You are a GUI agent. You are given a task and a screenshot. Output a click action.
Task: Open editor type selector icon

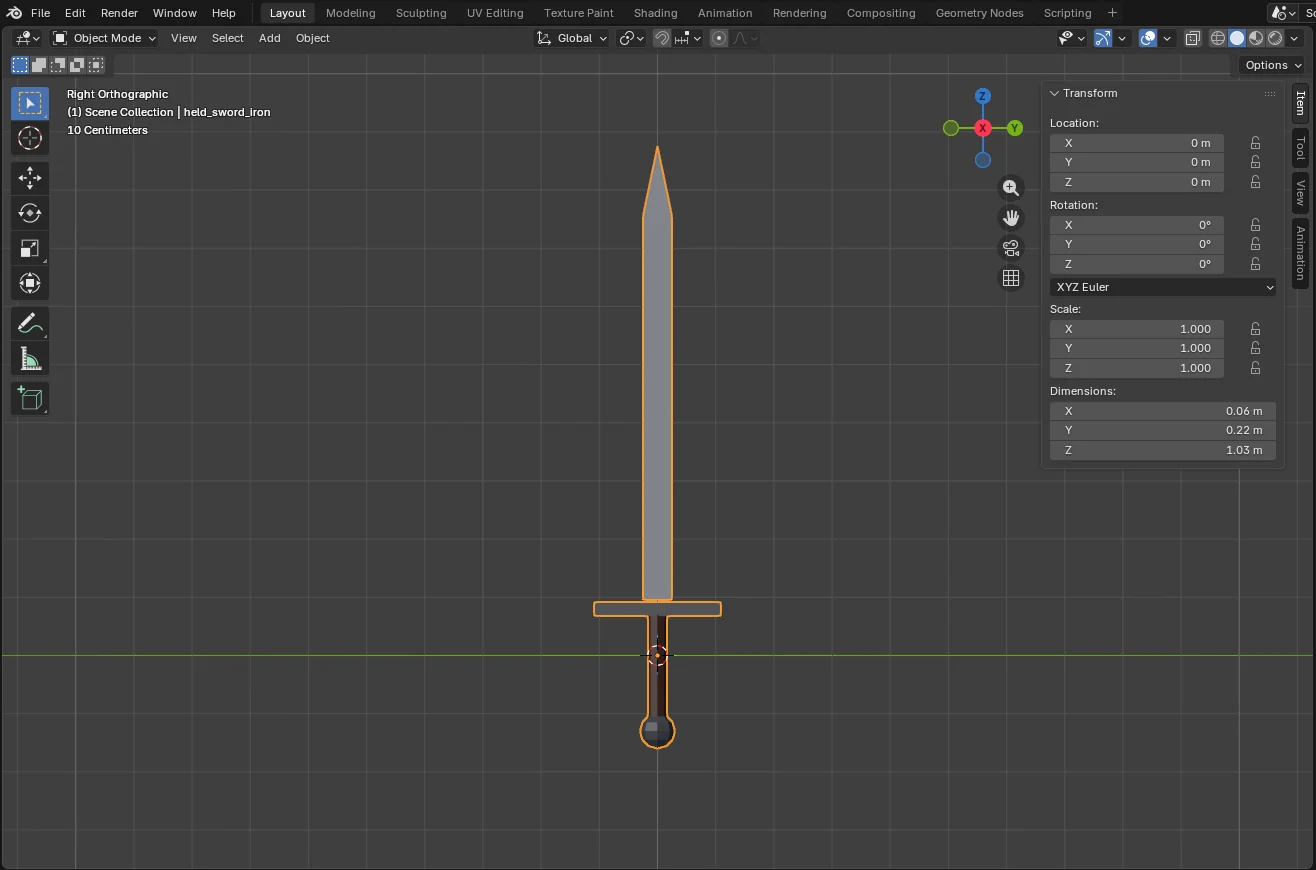tap(27, 38)
